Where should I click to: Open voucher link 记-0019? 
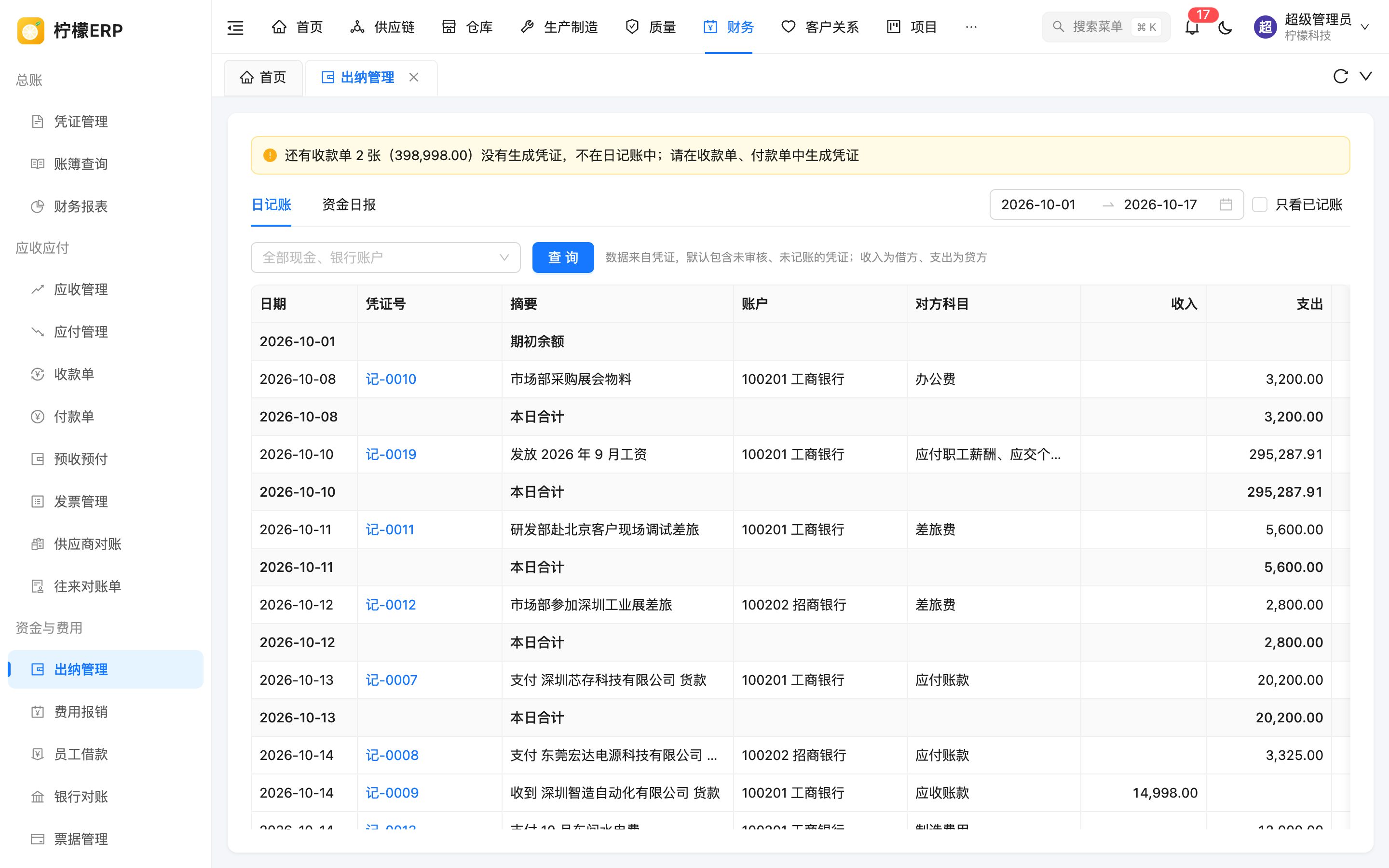click(391, 454)
